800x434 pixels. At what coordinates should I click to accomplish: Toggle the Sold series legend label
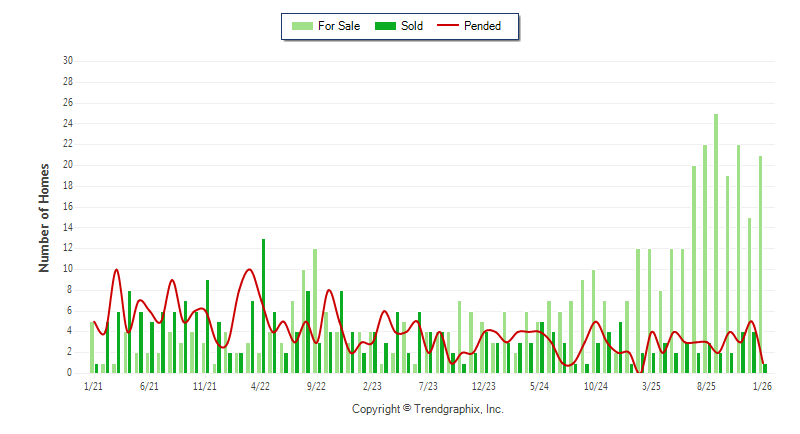tap(412, 26)
